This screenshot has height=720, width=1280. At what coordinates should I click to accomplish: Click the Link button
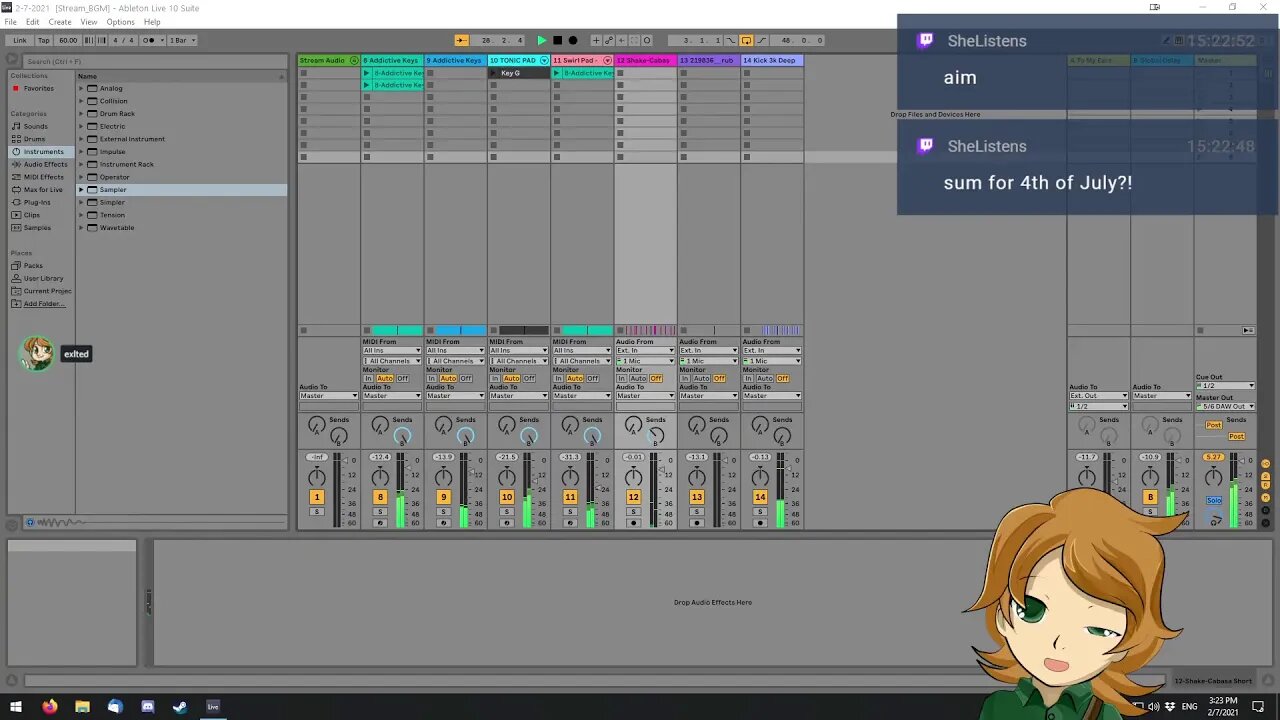(x=20, y=40)
